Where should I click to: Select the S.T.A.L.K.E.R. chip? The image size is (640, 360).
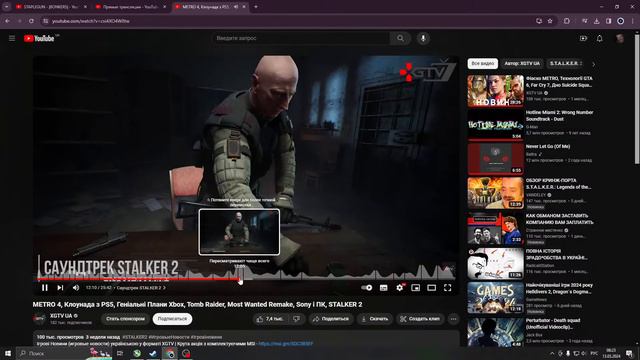coord(565,63)
